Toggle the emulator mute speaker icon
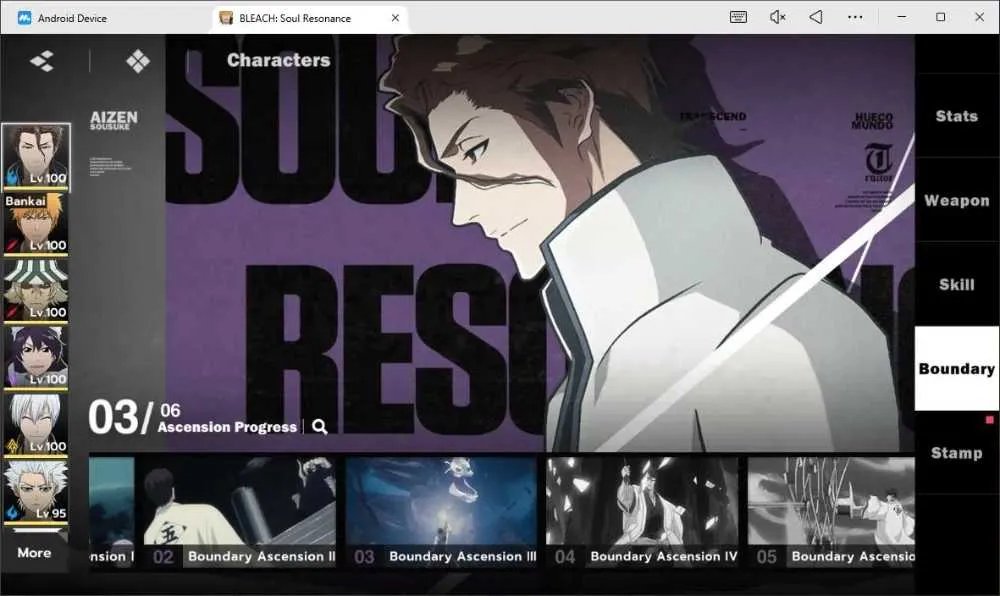The height and width of the screenshot is (596, 1000). click(x=777, y=17)
